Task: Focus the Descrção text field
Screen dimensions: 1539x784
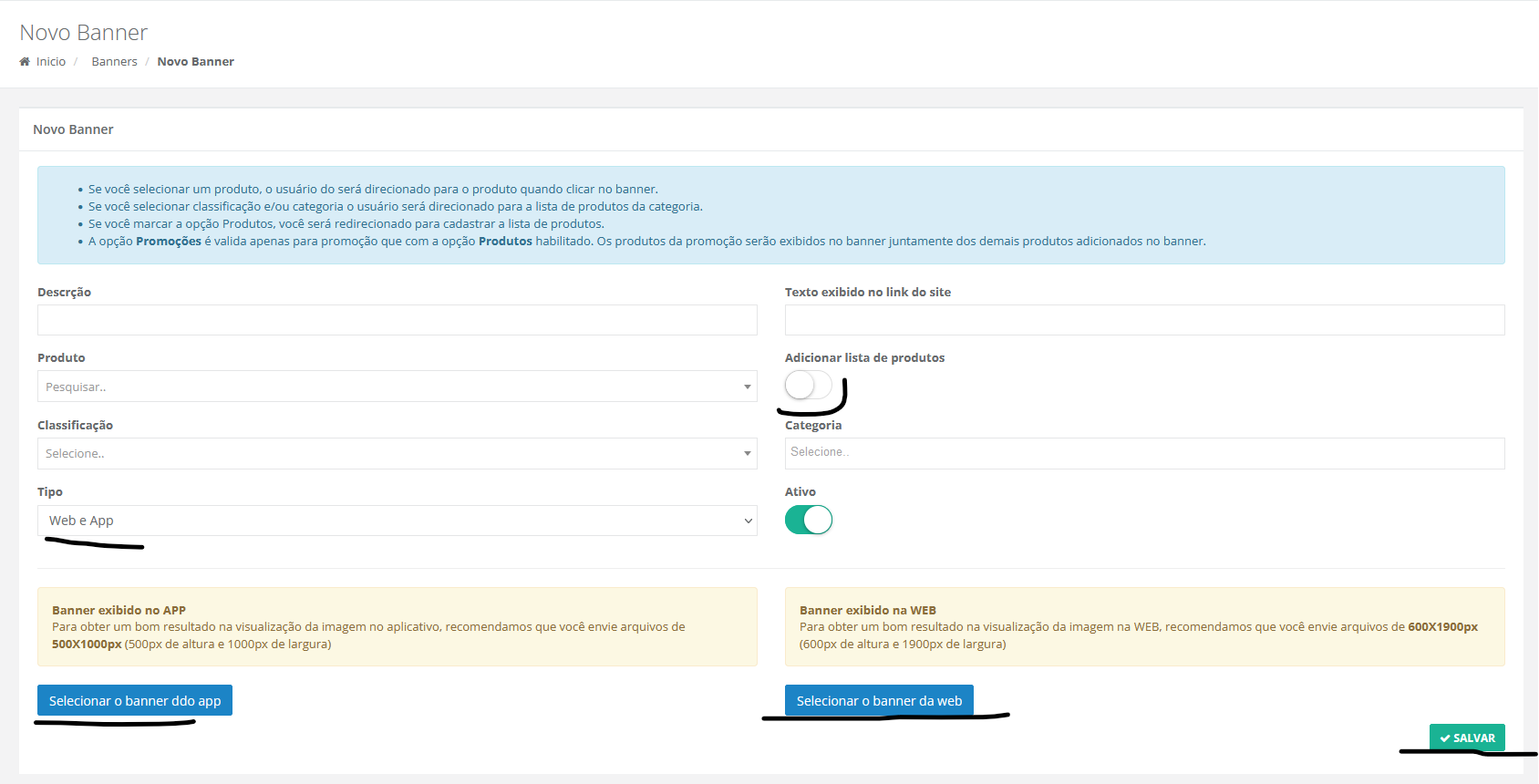Action: [397, 320]
